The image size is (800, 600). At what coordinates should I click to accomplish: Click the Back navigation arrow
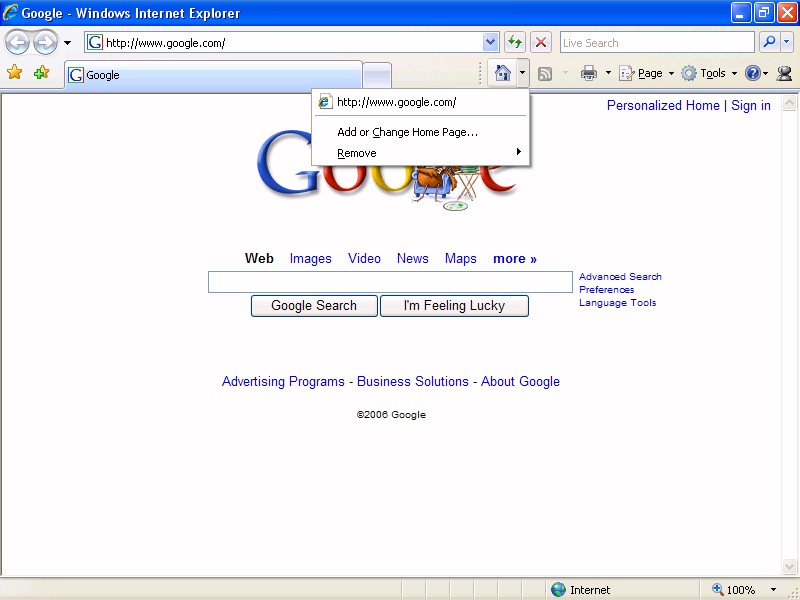[x=18, y=42]
